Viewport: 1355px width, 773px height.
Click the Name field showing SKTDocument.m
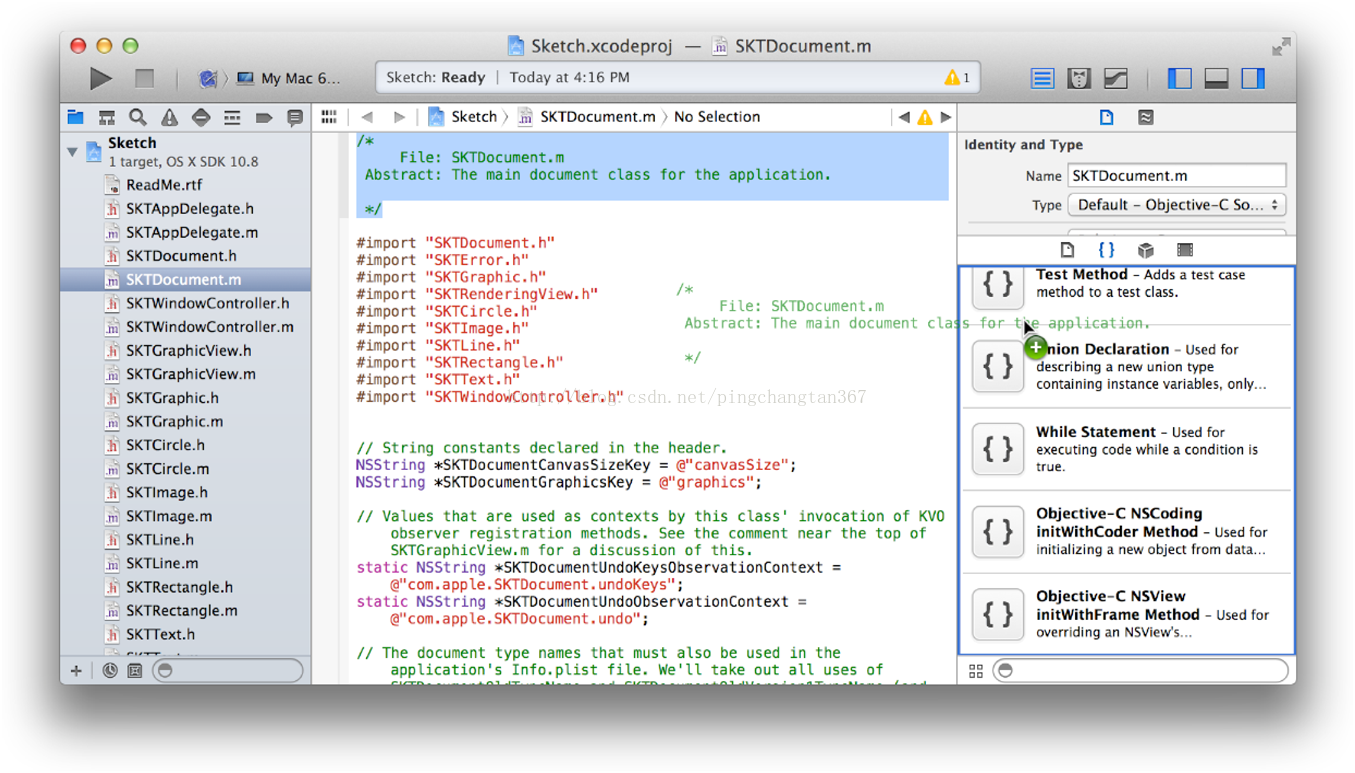click(1177, 176)
